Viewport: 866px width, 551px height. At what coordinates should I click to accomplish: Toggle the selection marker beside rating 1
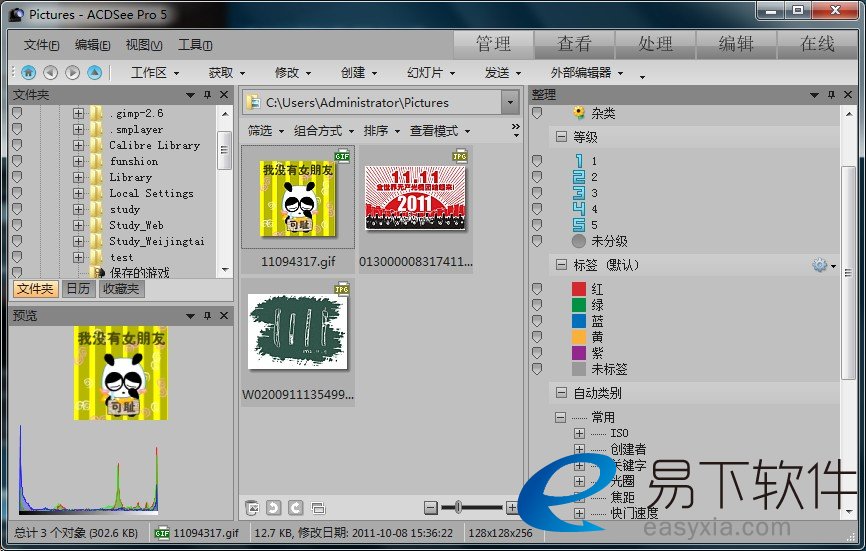click(537, 161)
